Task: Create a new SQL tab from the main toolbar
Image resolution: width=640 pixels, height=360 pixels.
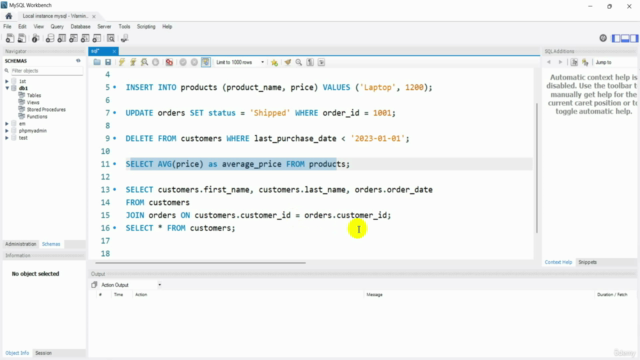Action: coord(10,38)
